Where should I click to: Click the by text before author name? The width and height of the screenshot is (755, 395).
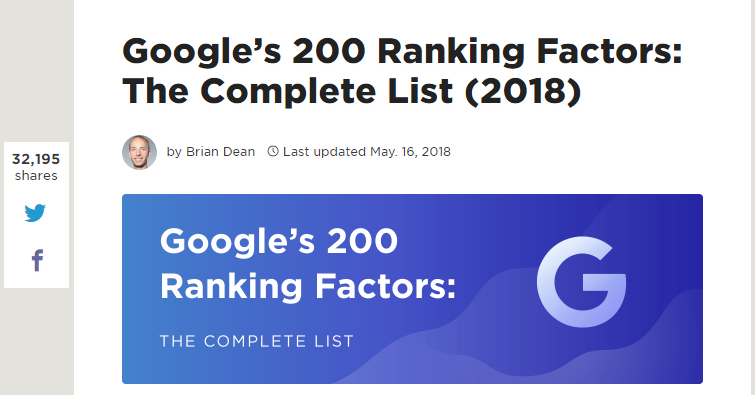click(174, 152)
